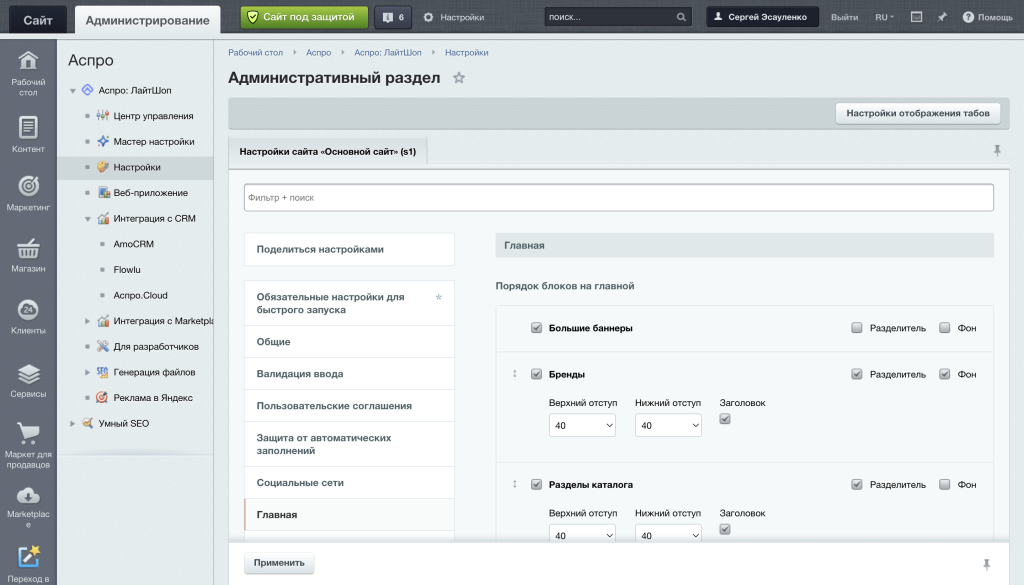Open the Рабочий стол home icon
Screen dimensions: 1024x585
tap(28, 62)
